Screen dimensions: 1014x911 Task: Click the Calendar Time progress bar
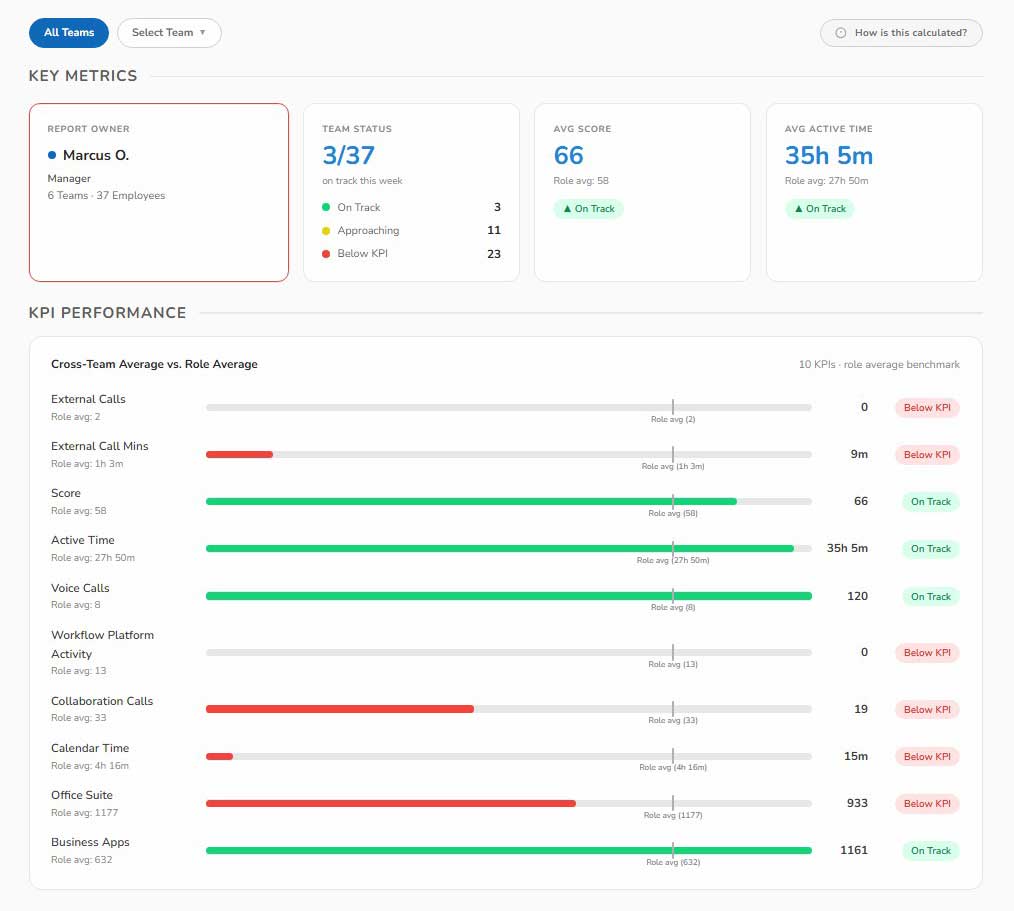pos(508,756)
